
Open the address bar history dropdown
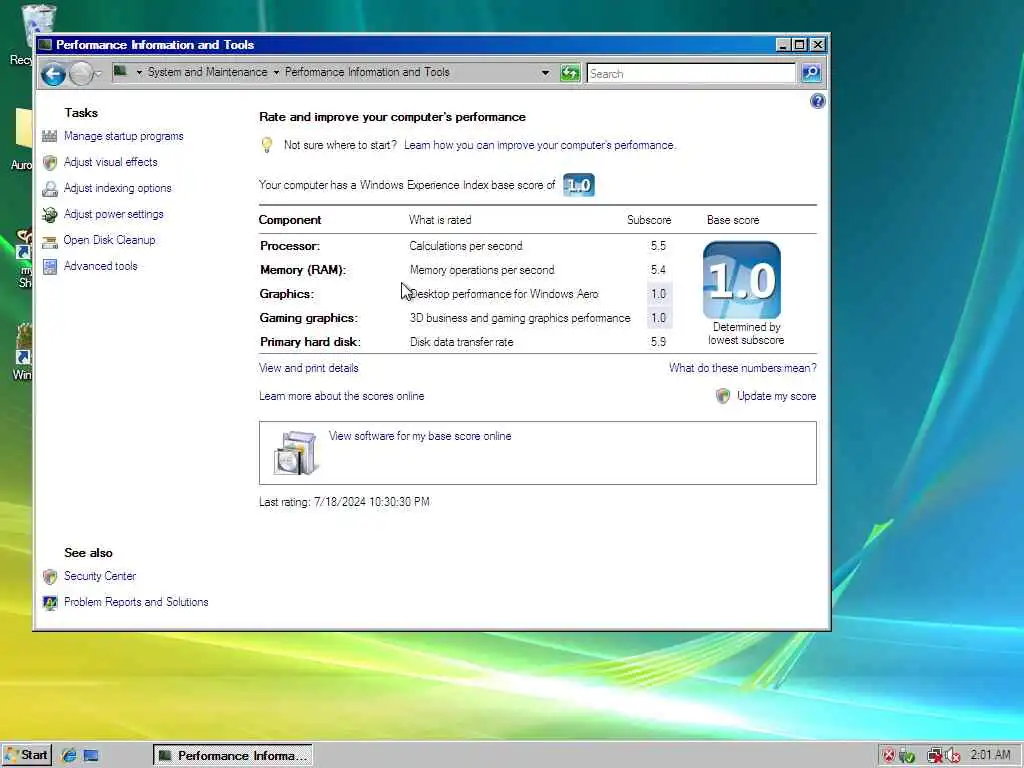(545, 73)
